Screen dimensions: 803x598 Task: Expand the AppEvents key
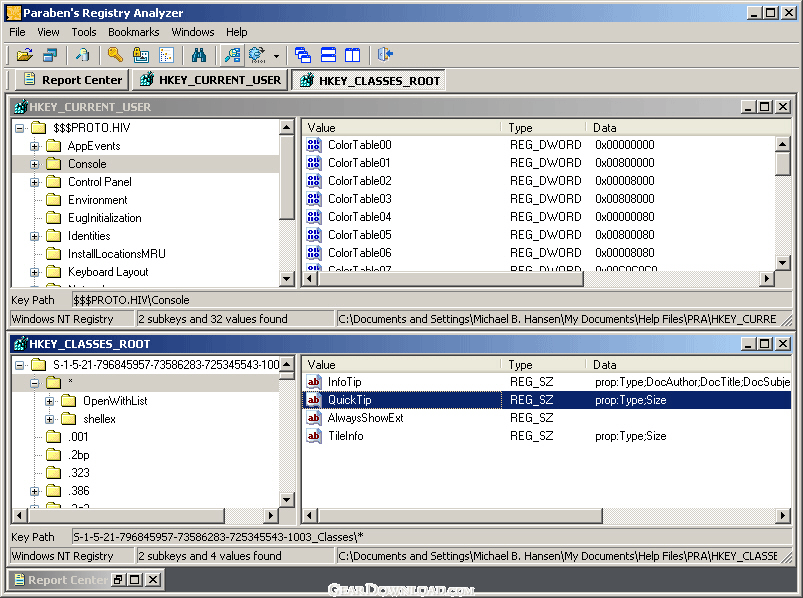pyautogui.click(x=34, y=146)
